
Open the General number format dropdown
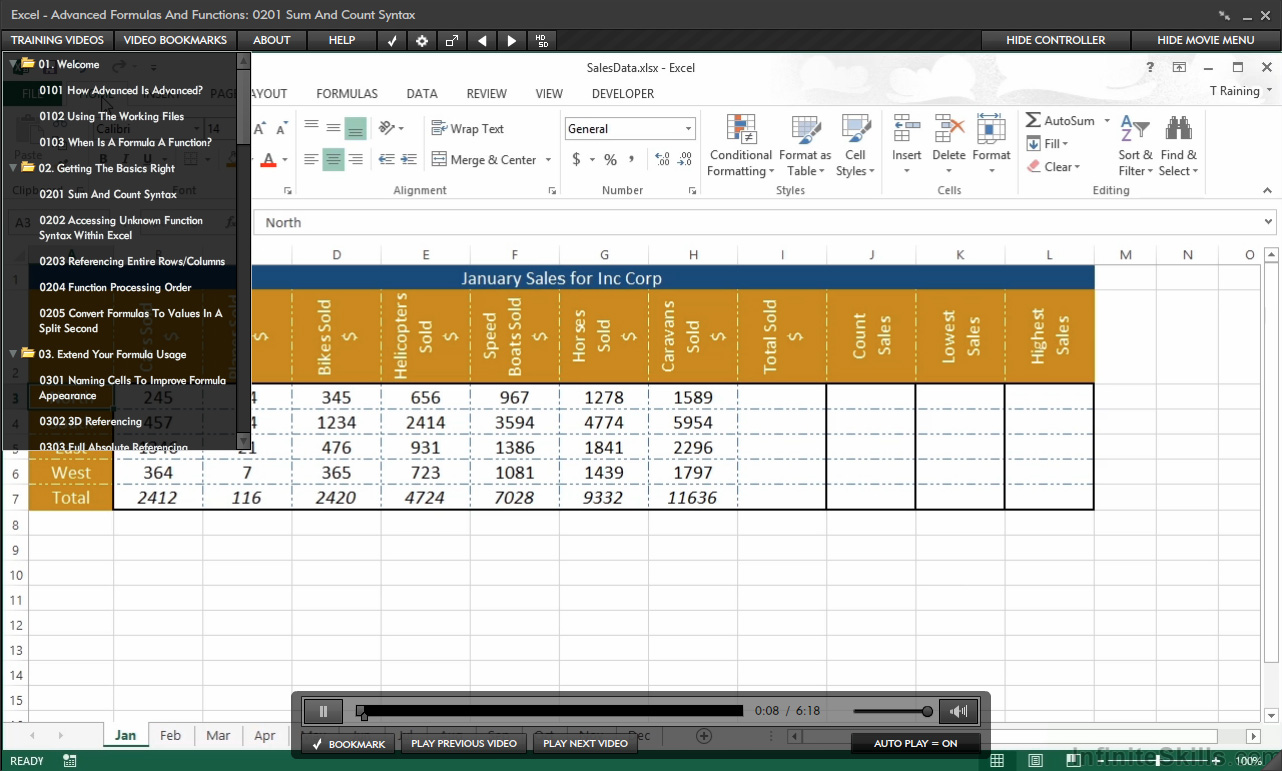(x=688, y=129)
